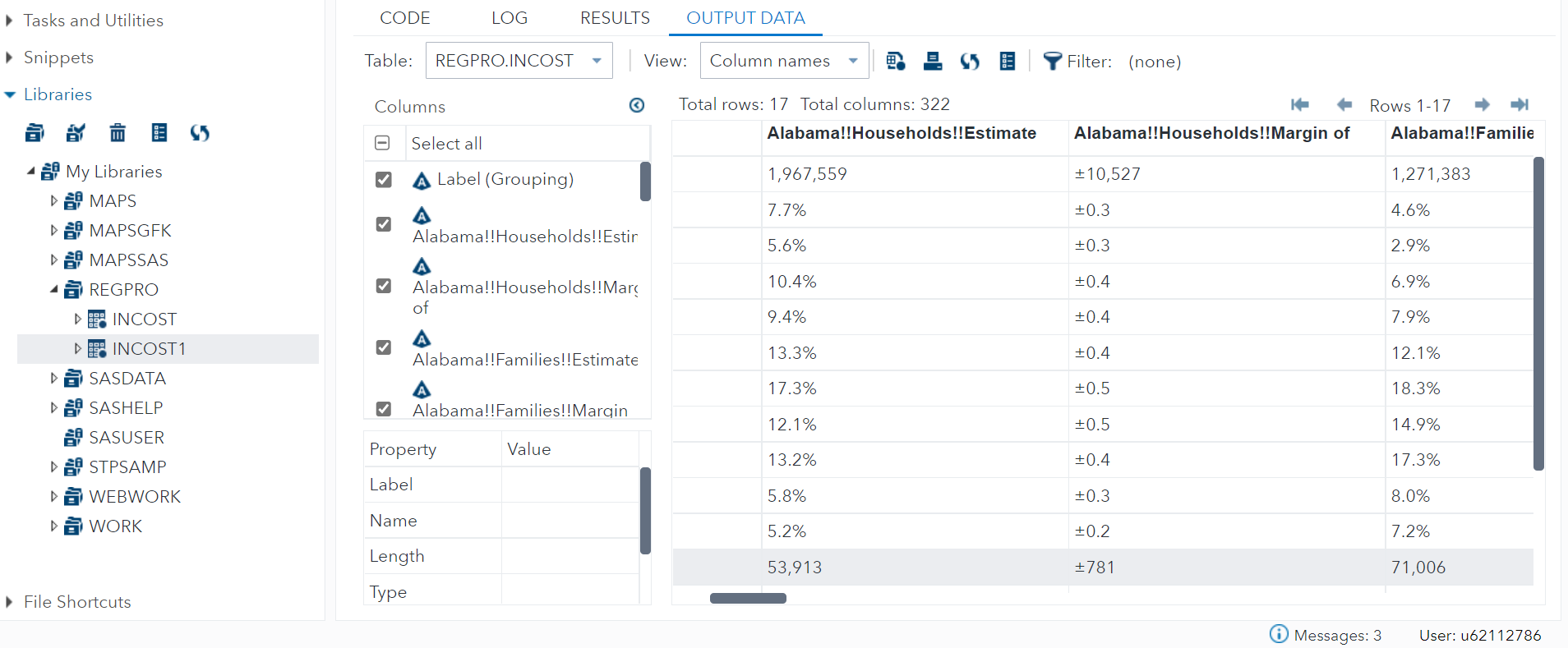Screen dimensions: 1568x648
Task: Click the filter funnel icon
Action: pyautogui.click(x=1052, y=61)
